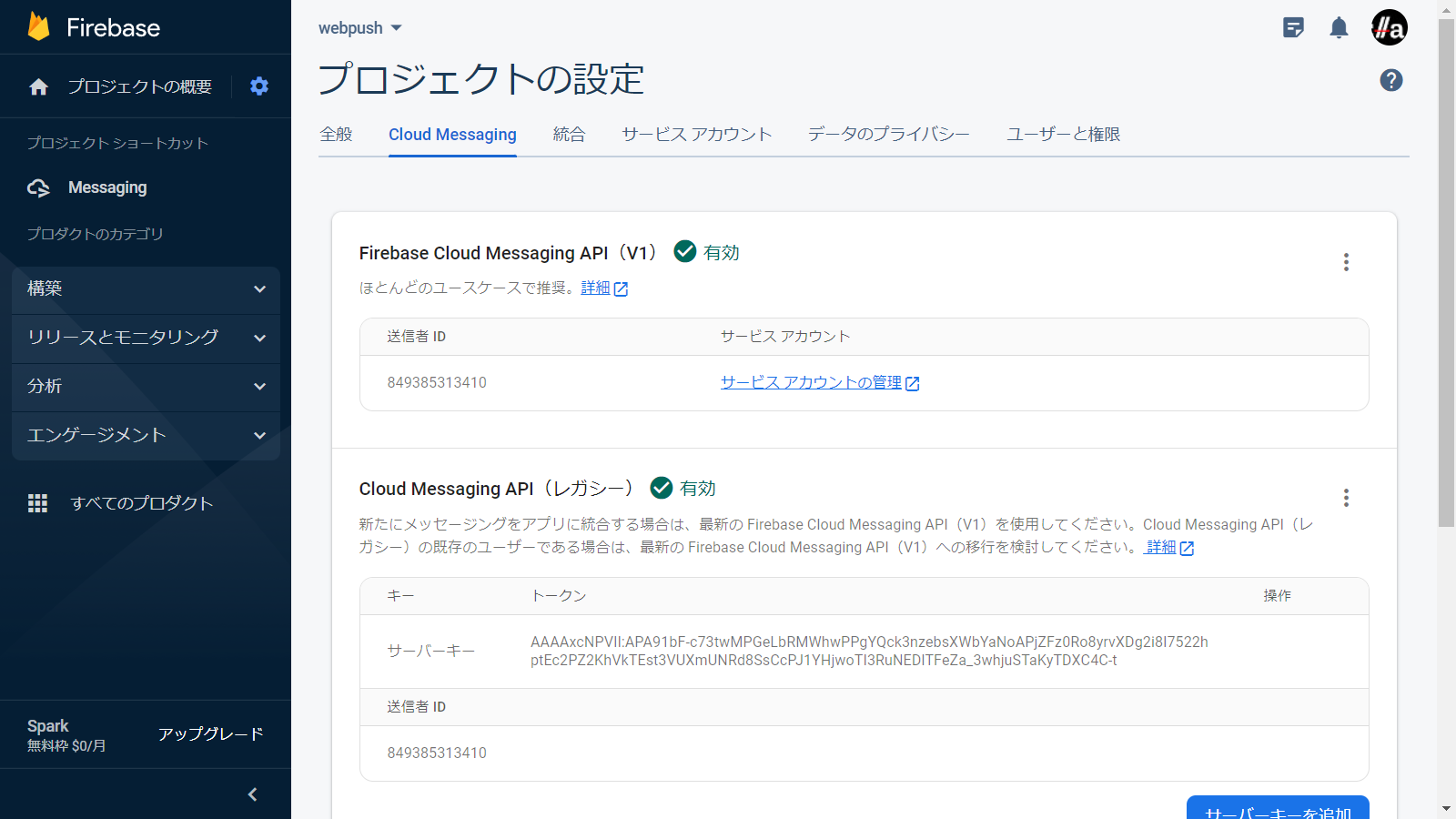The width and height of the screenshot is (1456, 819).
Task: Open the webpush project dropdown
Action: pyautogui.click(x=360, y=28)
